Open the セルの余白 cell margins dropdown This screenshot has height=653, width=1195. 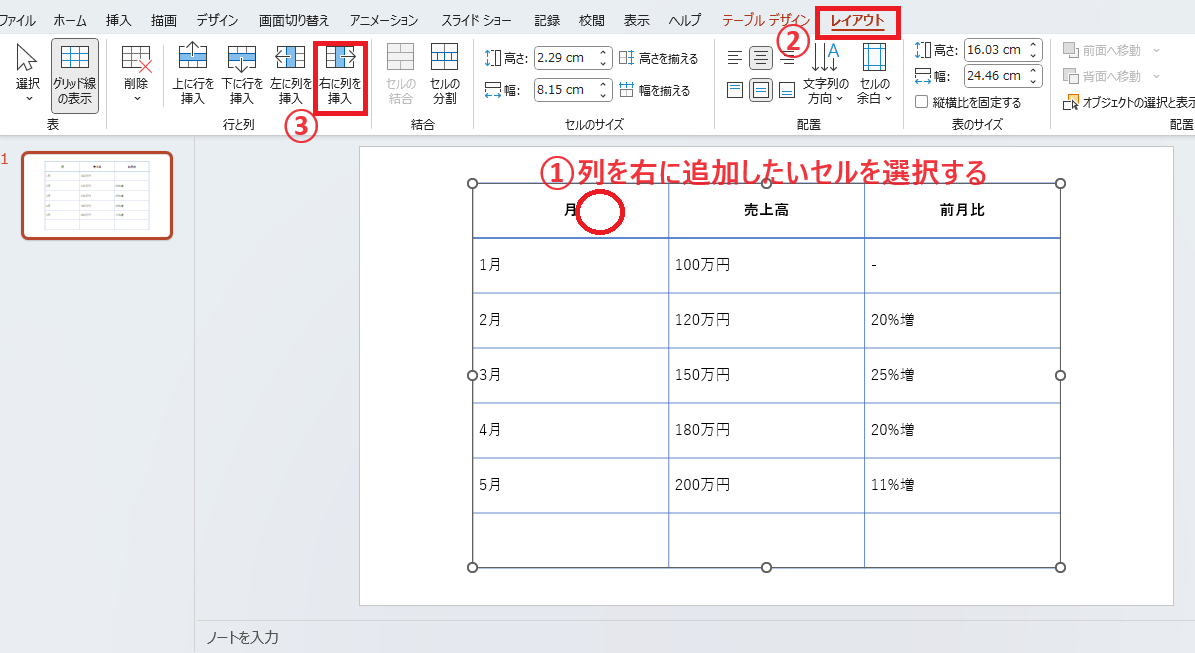tap(874, 74)
